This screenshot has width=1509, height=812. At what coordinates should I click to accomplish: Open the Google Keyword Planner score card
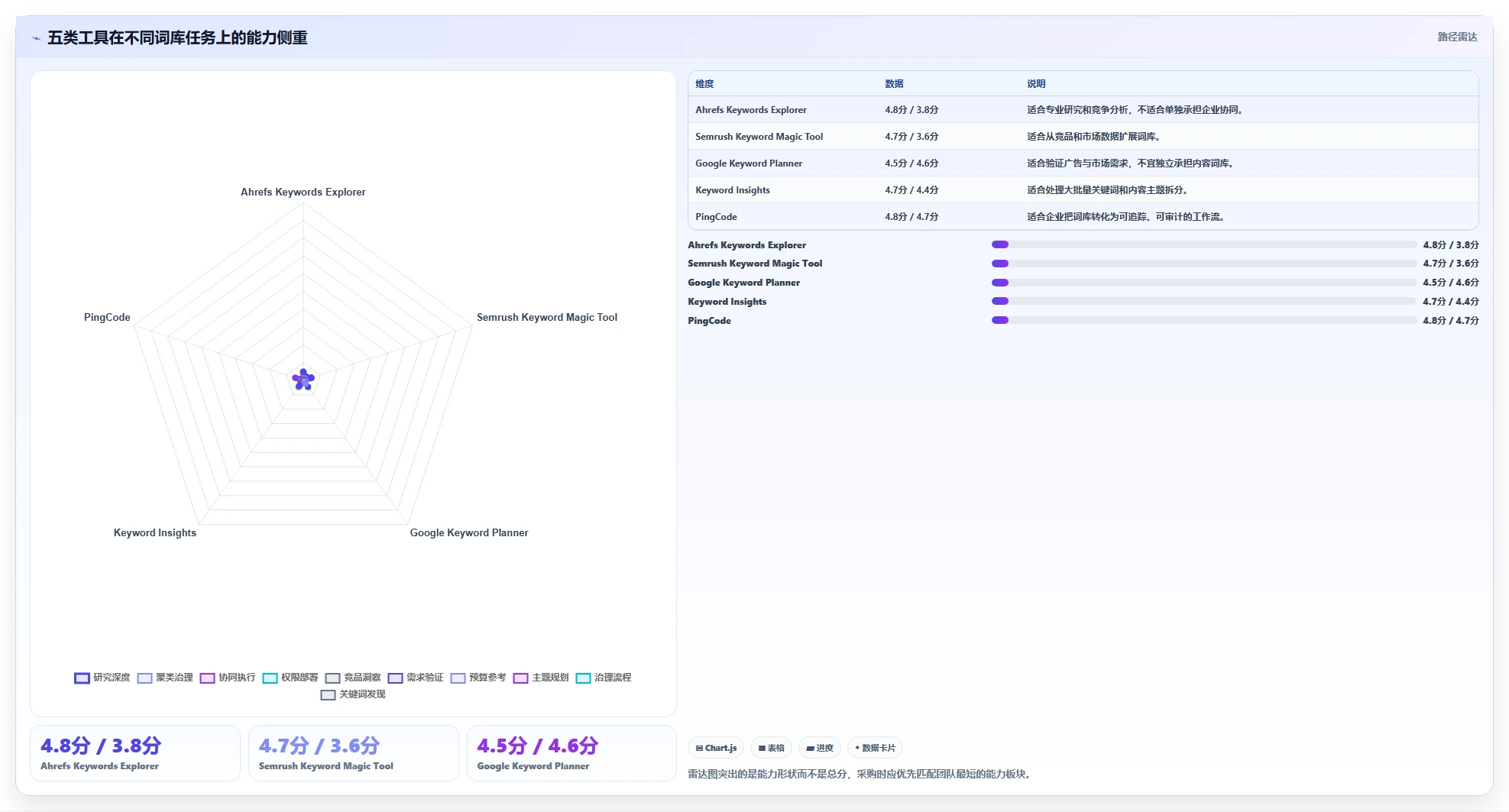click(572, 753)
